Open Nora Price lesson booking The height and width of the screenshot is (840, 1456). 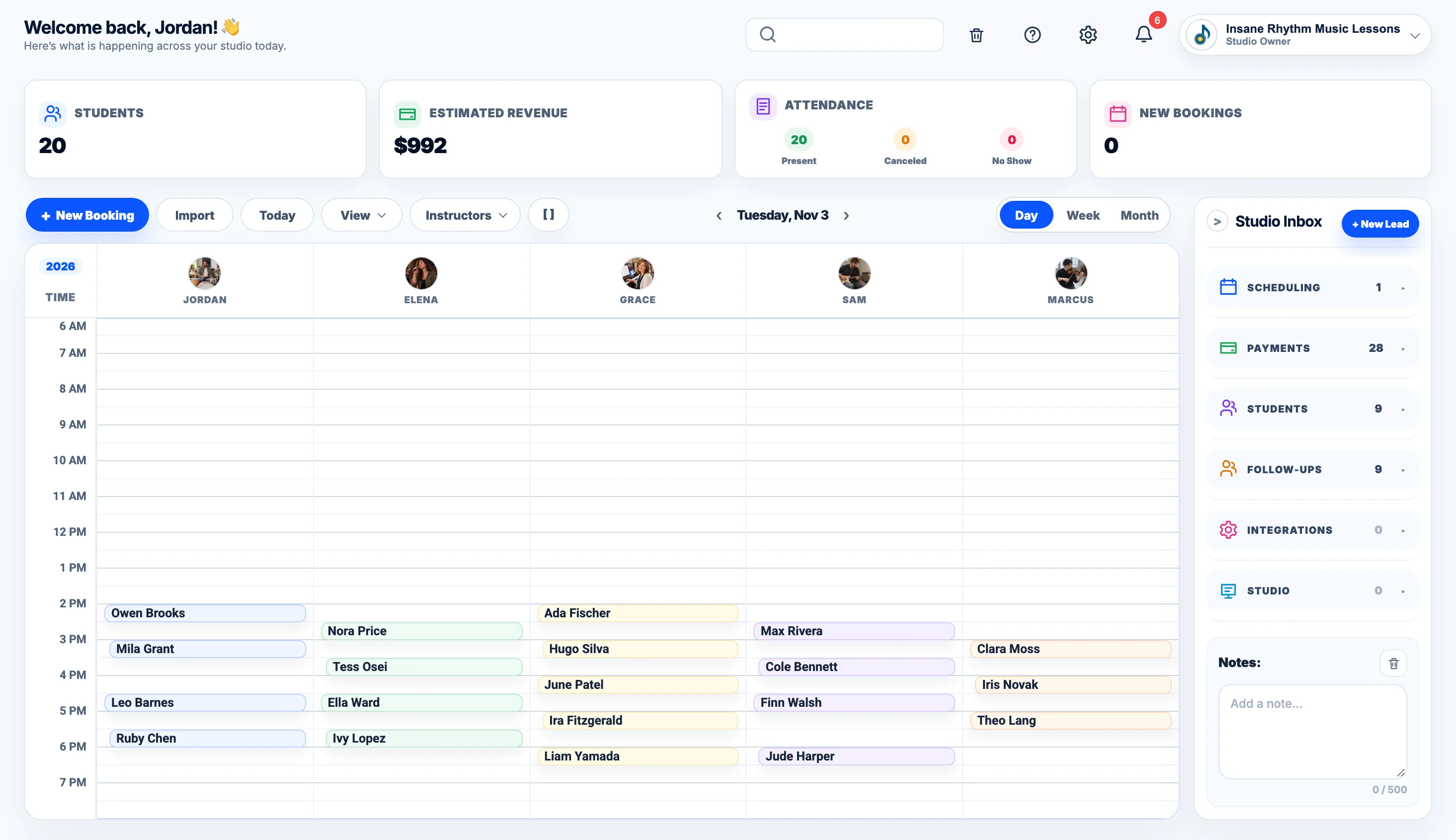click(x=421, y=631)
